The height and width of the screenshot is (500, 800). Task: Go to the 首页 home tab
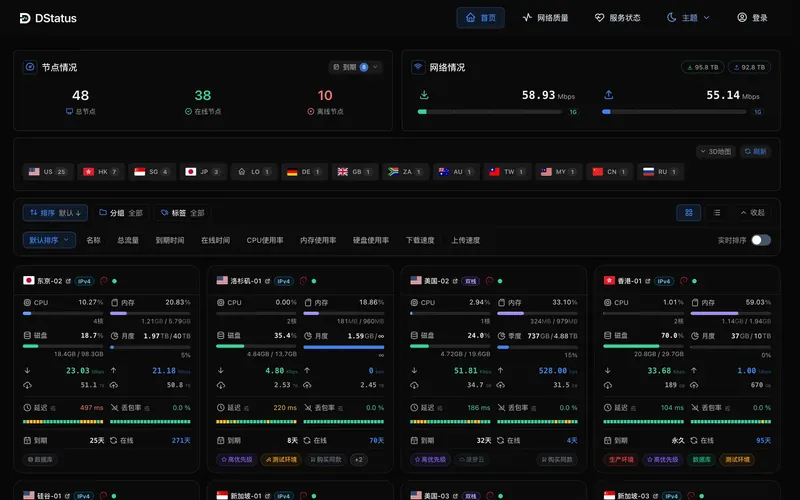480,18
